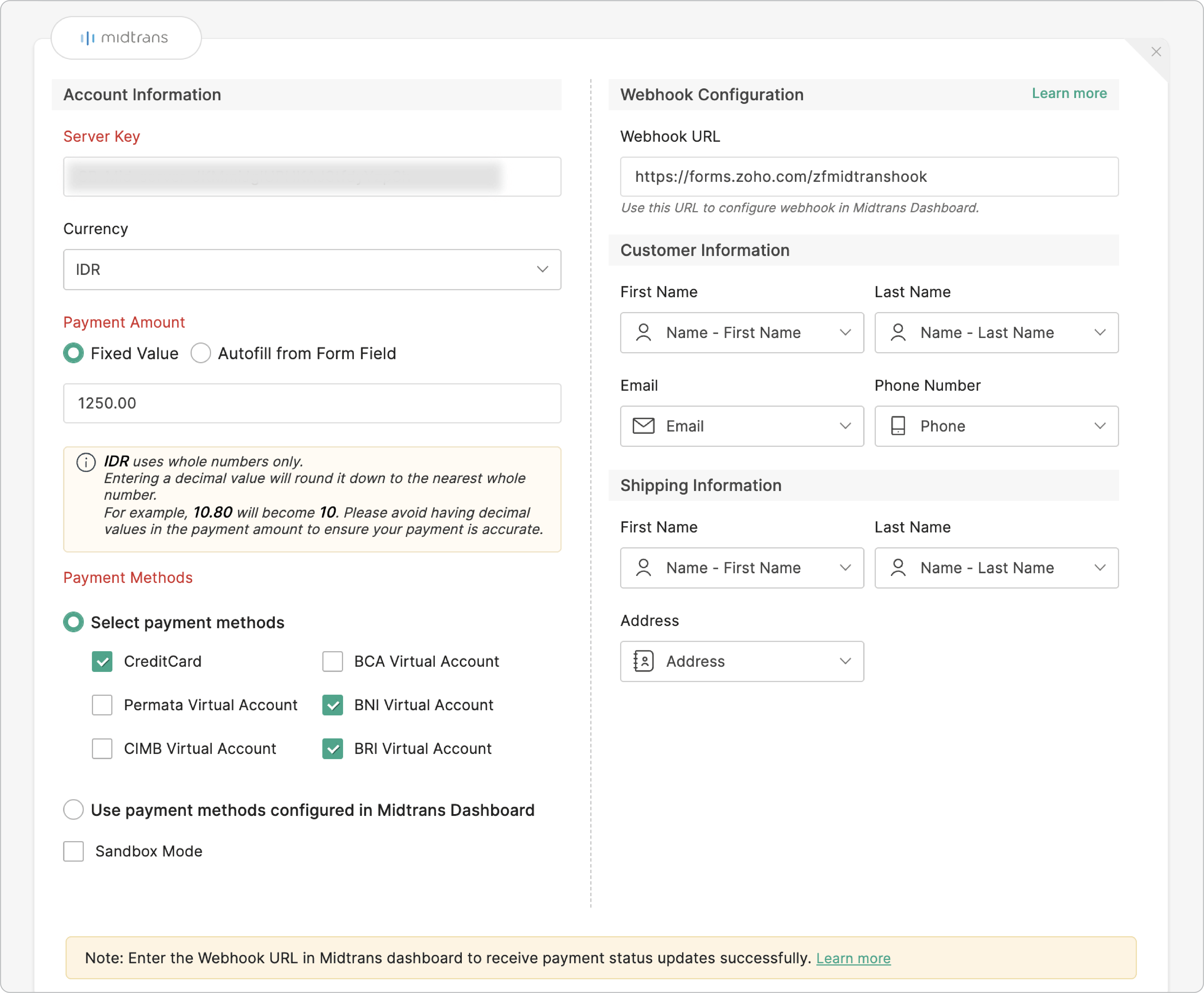Uncheck the CreditCard payment method
This screenshot has height=993, width=1204.
[102, 661]
